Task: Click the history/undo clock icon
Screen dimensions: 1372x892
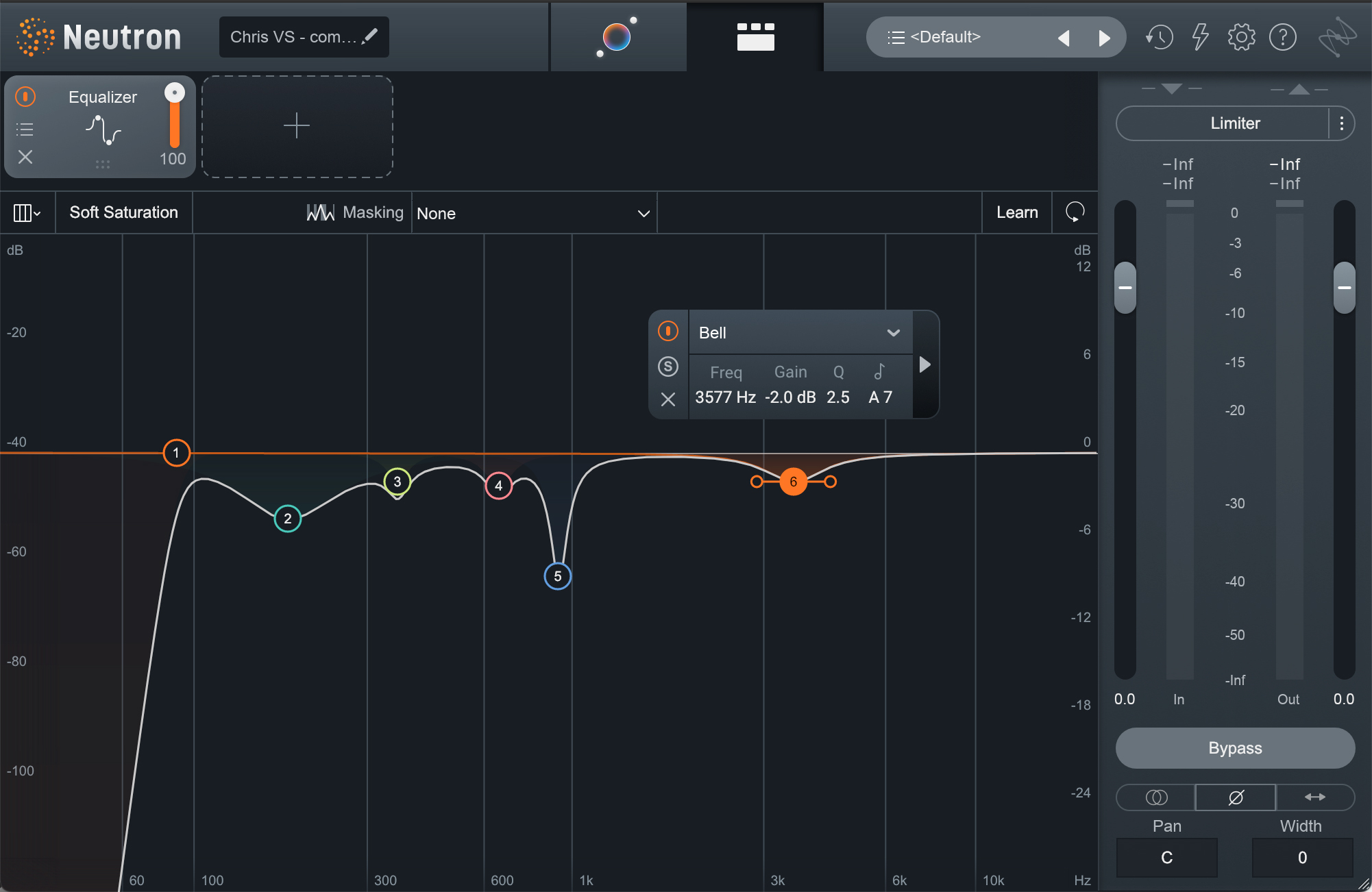Action: coord(1159,36)
